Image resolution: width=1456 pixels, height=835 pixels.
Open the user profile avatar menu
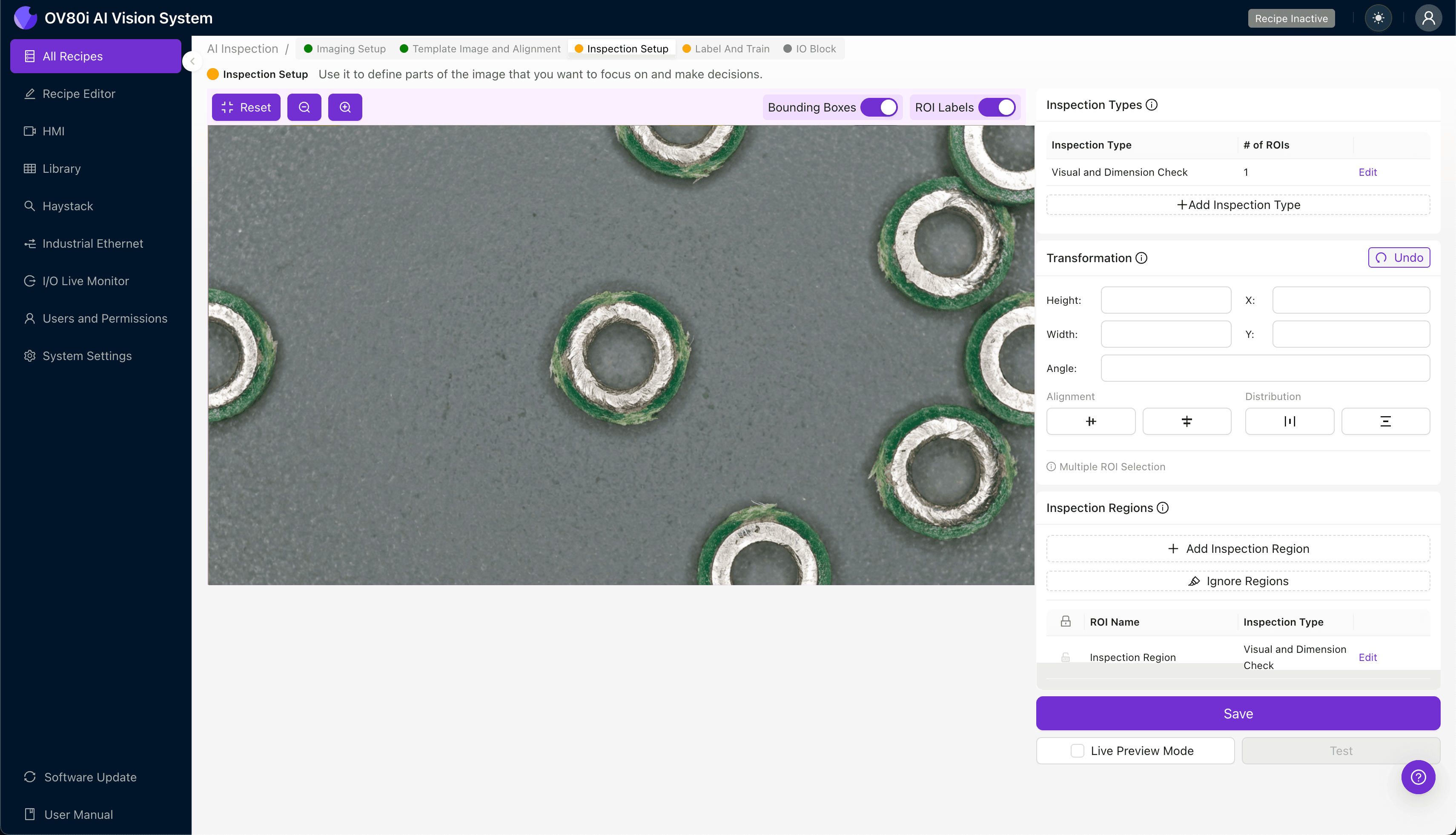(1428, 18)
